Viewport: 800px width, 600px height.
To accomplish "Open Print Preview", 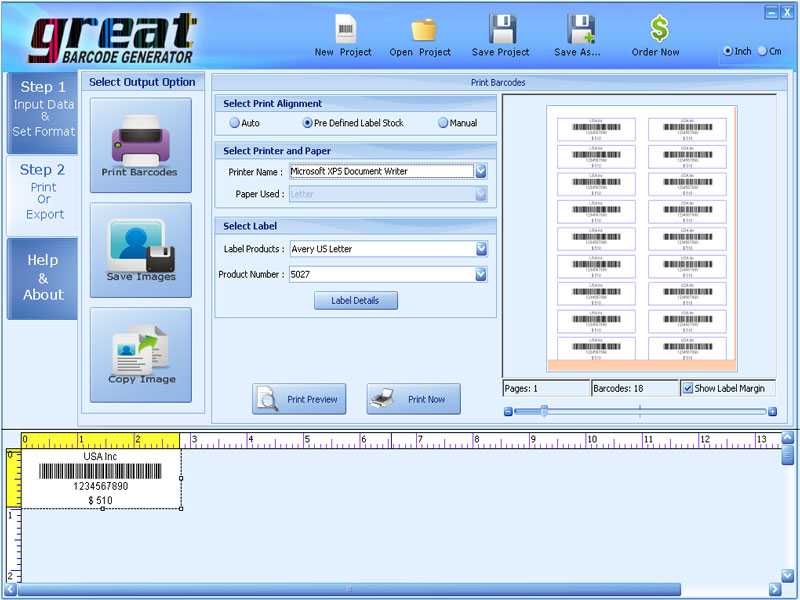I will click(x=299, y=398).
